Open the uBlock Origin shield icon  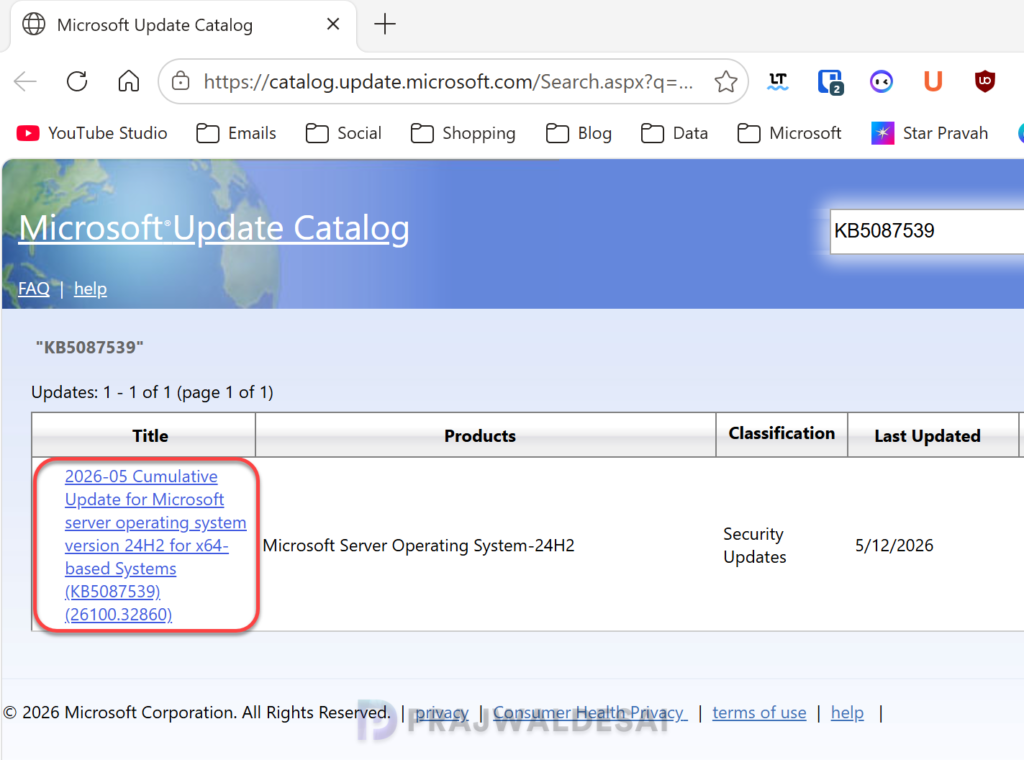point(985,82)
